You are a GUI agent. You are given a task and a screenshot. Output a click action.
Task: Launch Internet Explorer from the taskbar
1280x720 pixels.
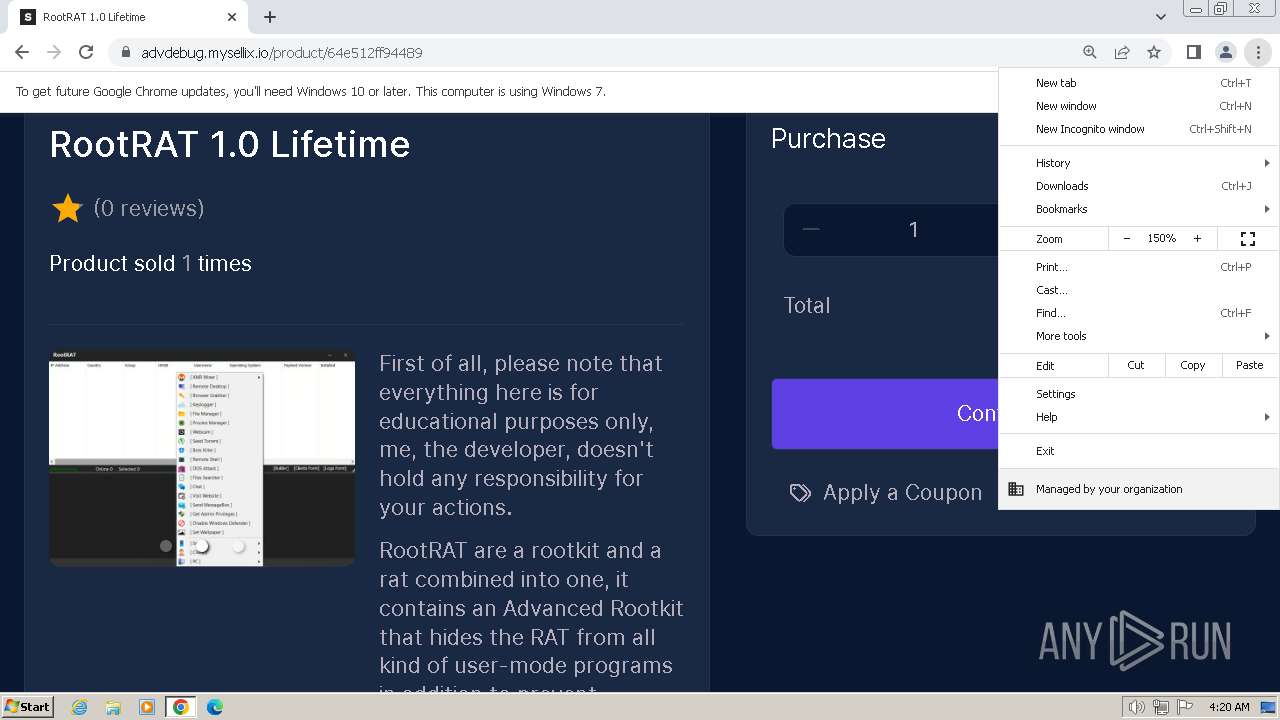tap(79, 707)
